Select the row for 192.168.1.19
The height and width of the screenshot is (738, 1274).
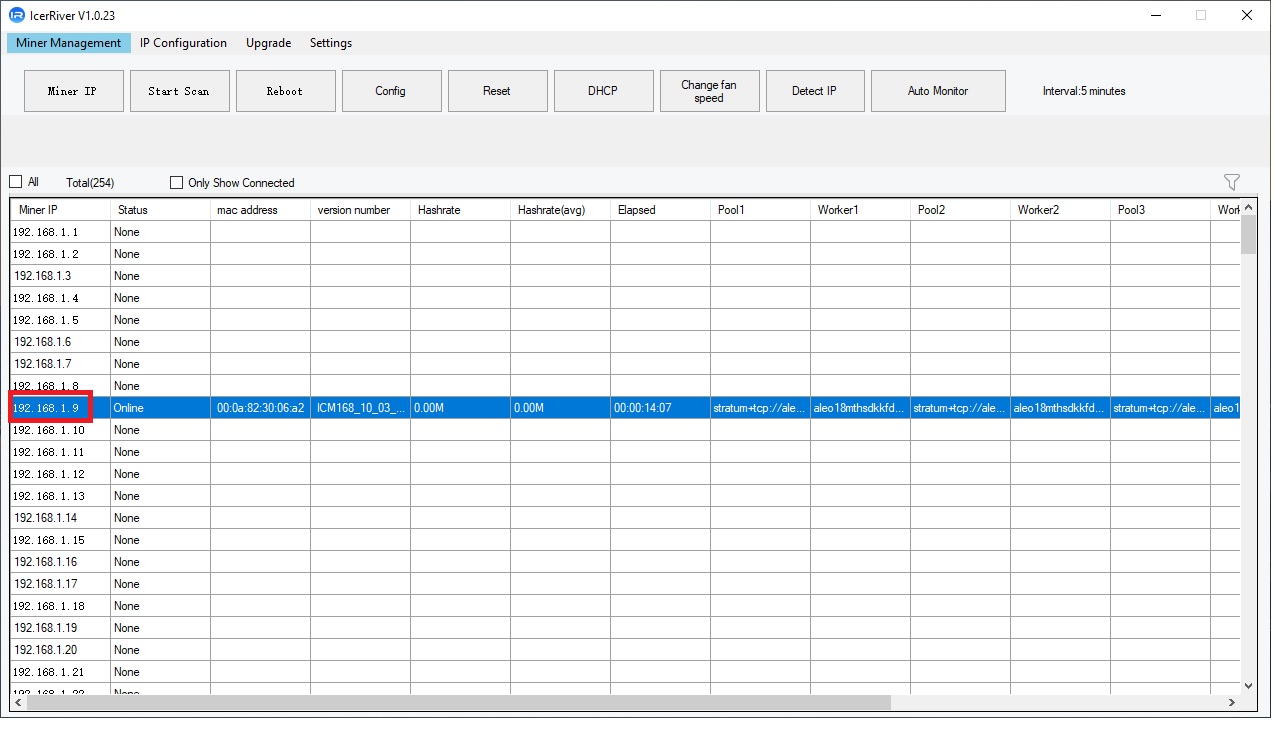[626, 628]
